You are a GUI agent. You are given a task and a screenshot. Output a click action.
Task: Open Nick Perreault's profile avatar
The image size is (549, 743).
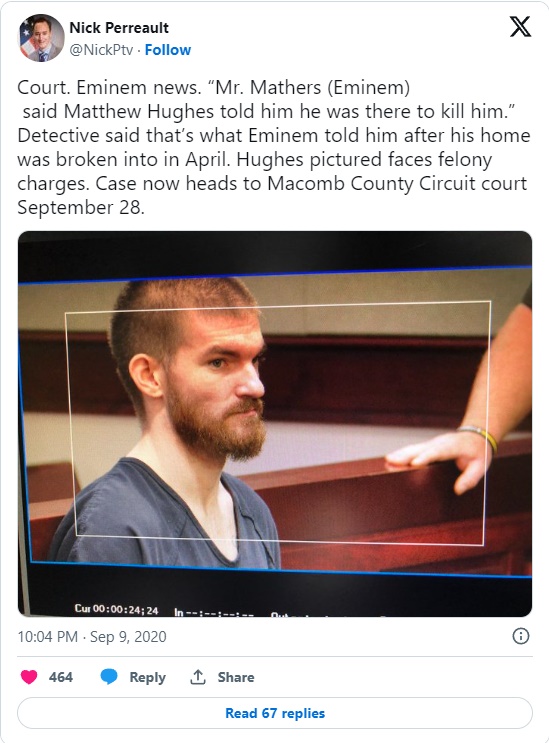click(x=41, y=38)
